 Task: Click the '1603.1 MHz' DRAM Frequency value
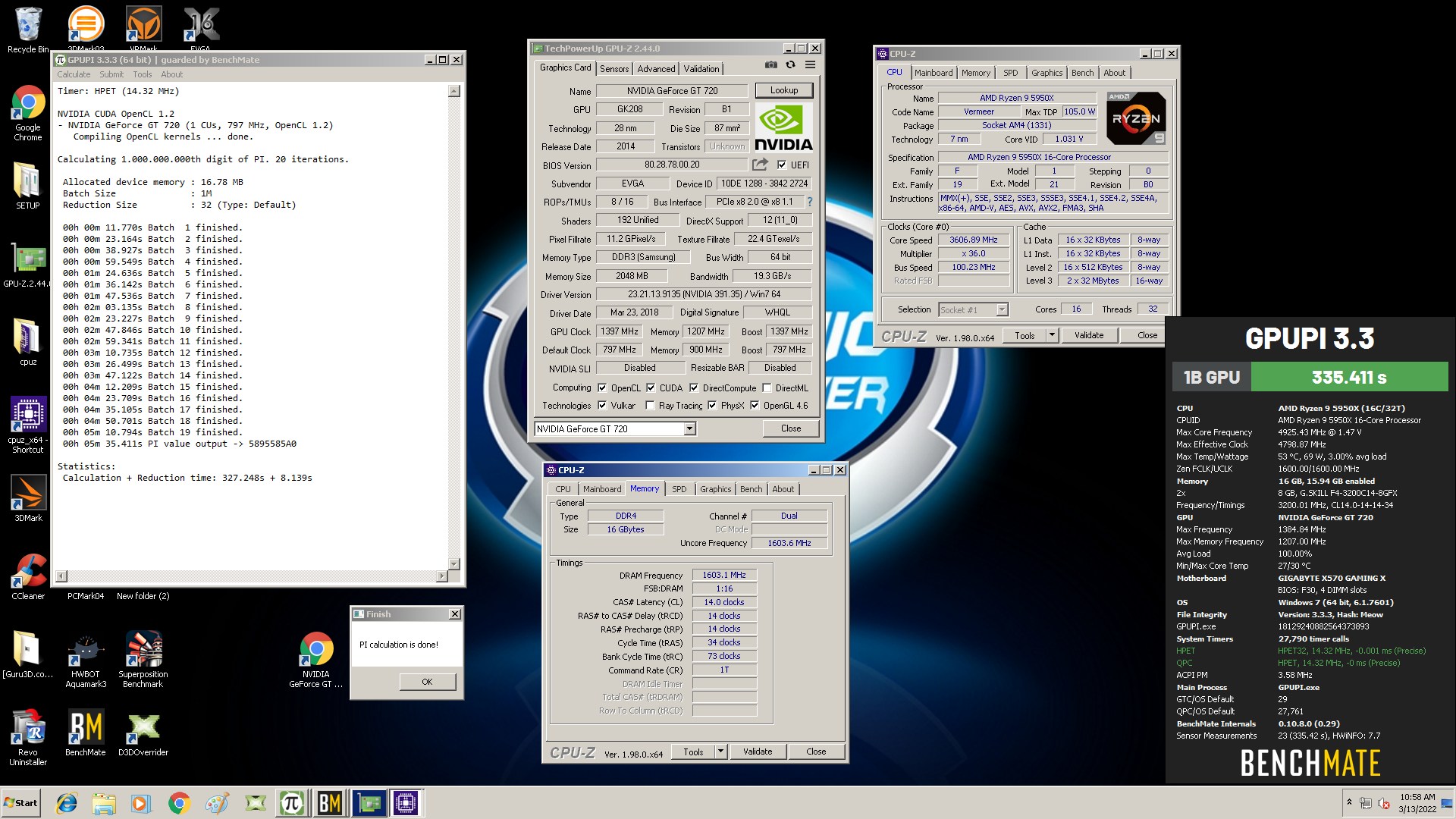(724, 575)
